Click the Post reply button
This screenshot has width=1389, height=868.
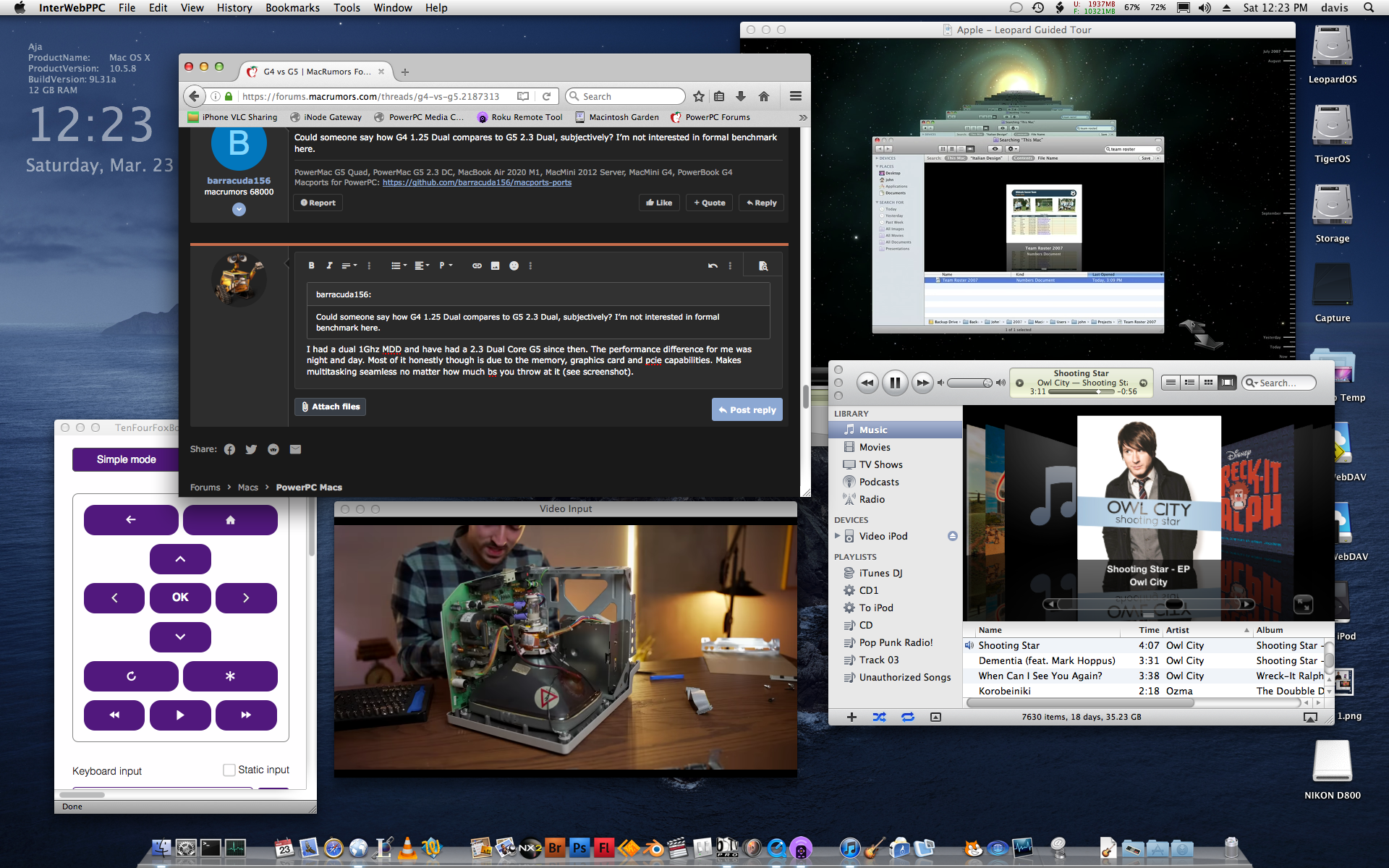(x=747, y=409)
